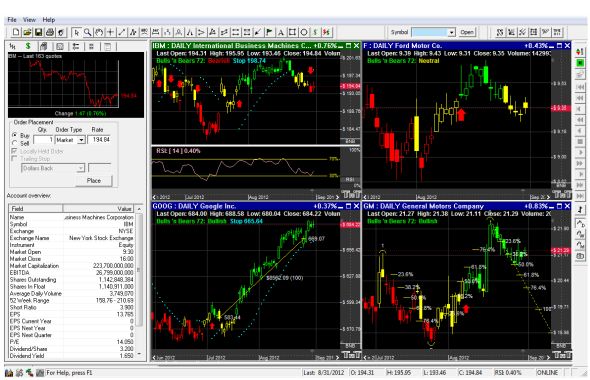Image resolution: width=590 pixels, height=380 pixels.
Task: Select the green flag marker tool
Action: 269,32
